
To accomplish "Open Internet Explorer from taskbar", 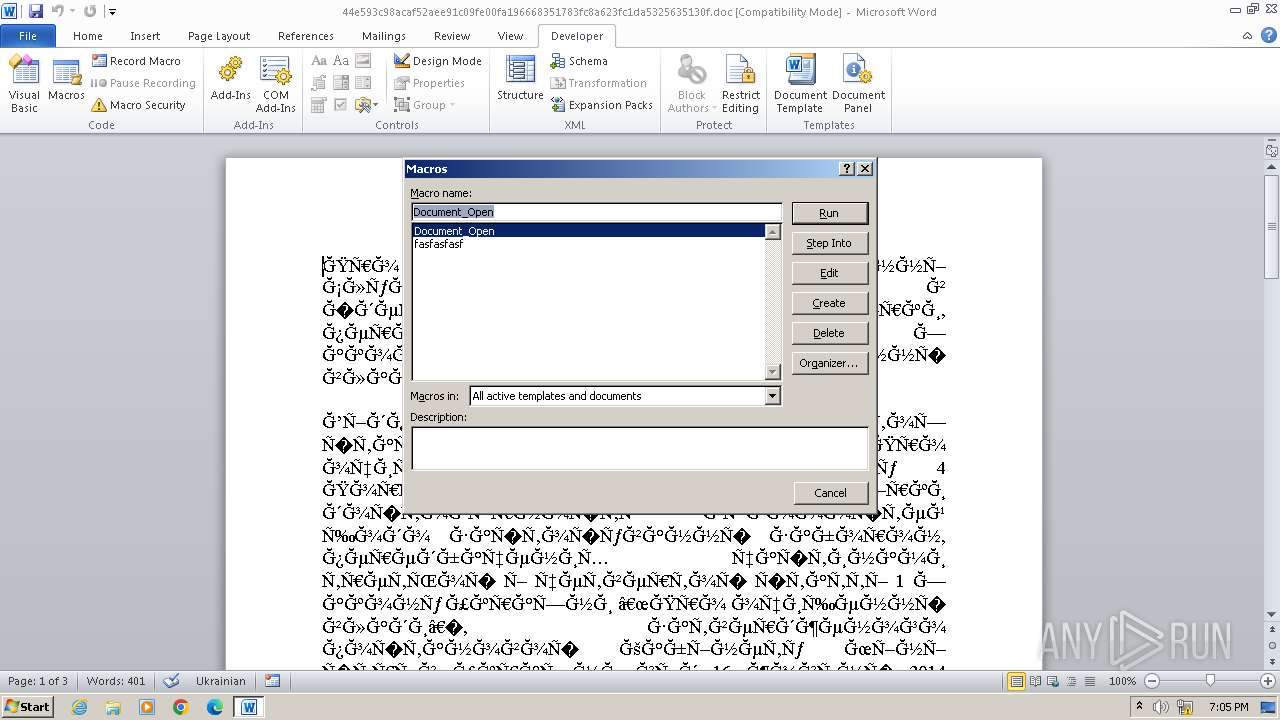I will click(x=80, y=707).
